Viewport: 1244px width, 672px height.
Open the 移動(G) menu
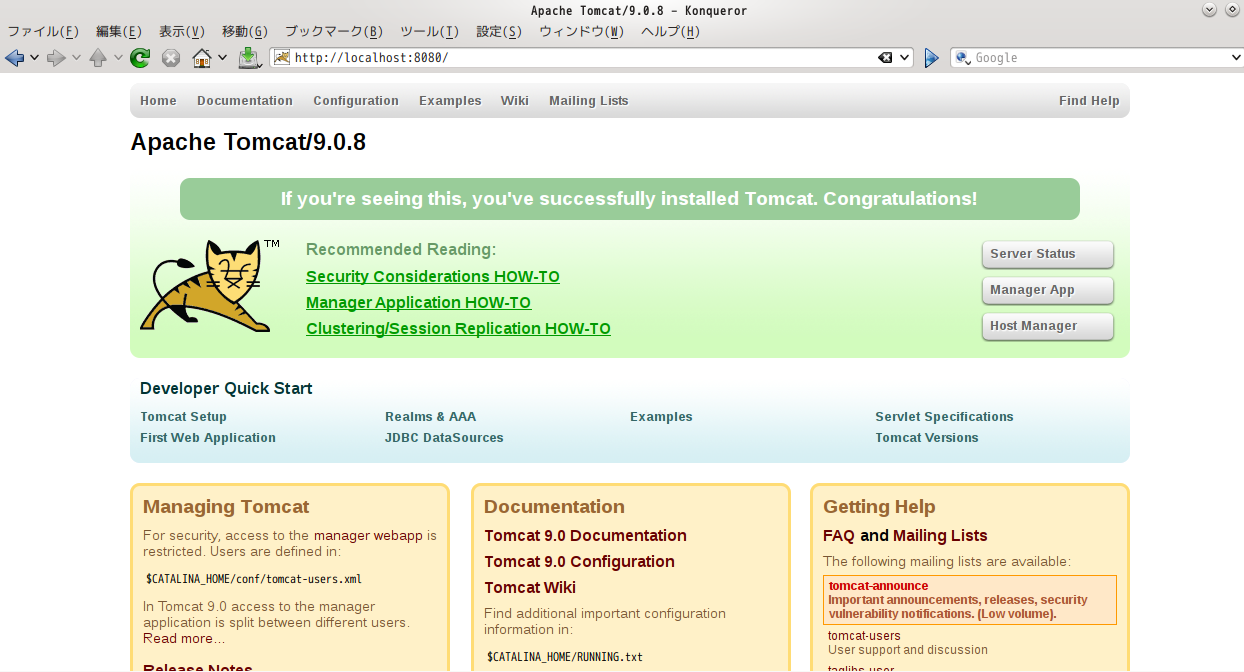pos(245,31)
